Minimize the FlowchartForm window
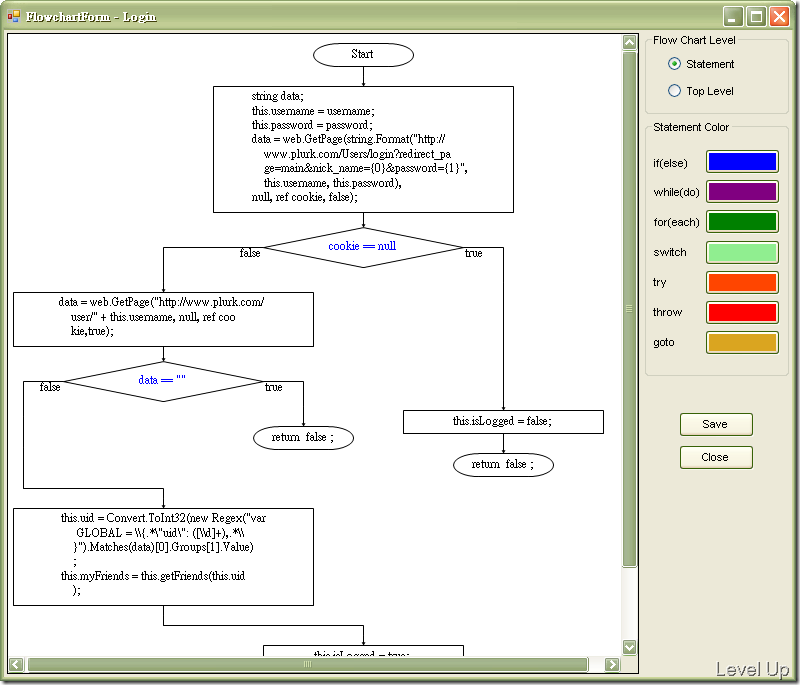This screenshot has width=800, height=685. click(733, 16)
